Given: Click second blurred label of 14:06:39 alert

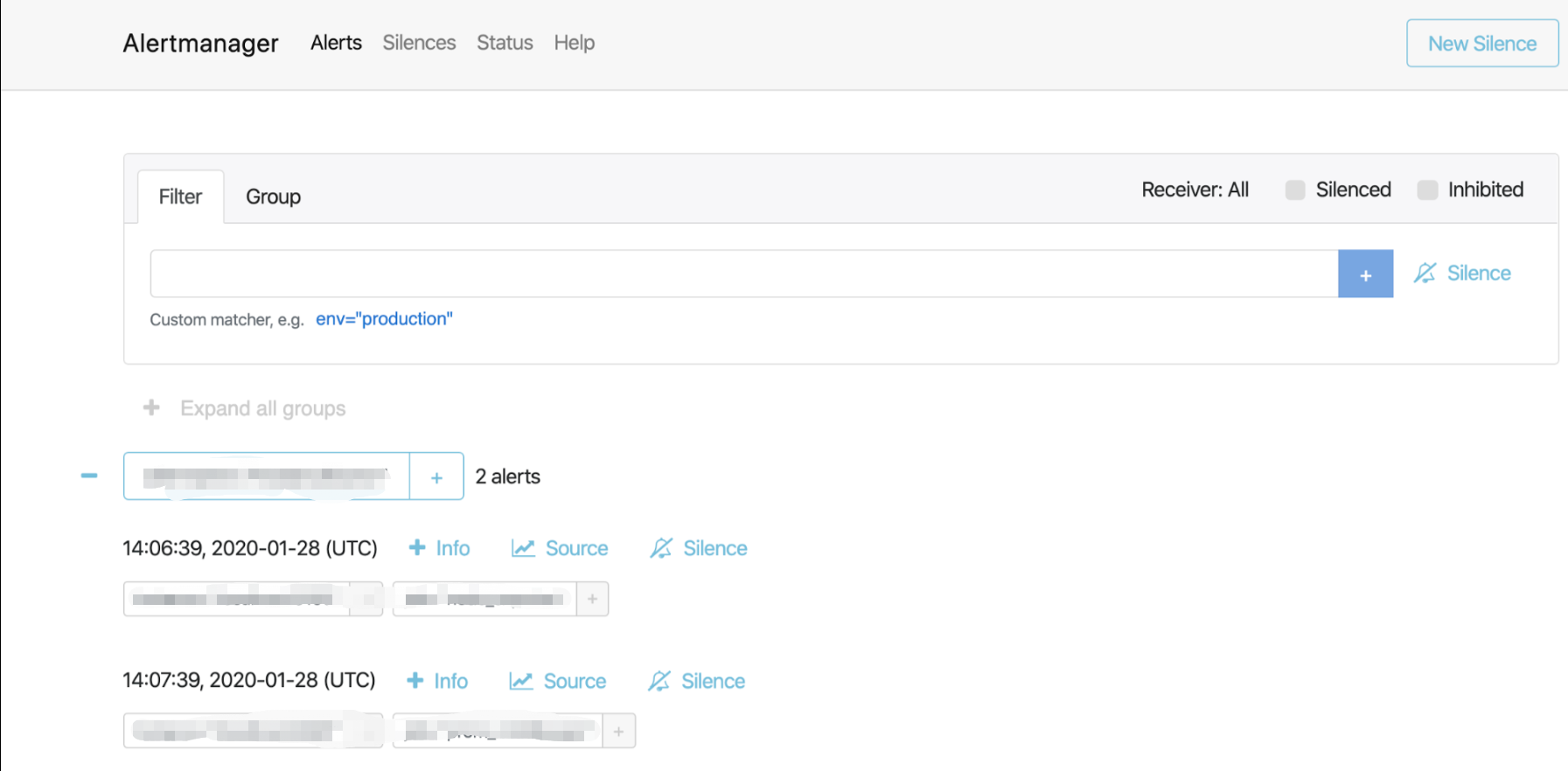Looking at the screenshot, I should tap(484, 599).
